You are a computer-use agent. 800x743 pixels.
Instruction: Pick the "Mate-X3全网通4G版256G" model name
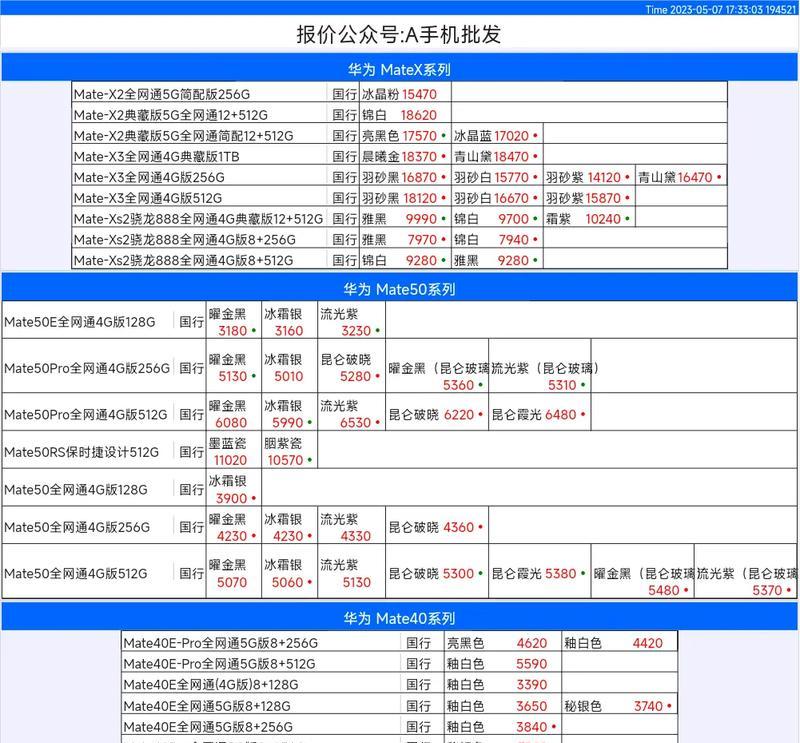coord(149,177)
